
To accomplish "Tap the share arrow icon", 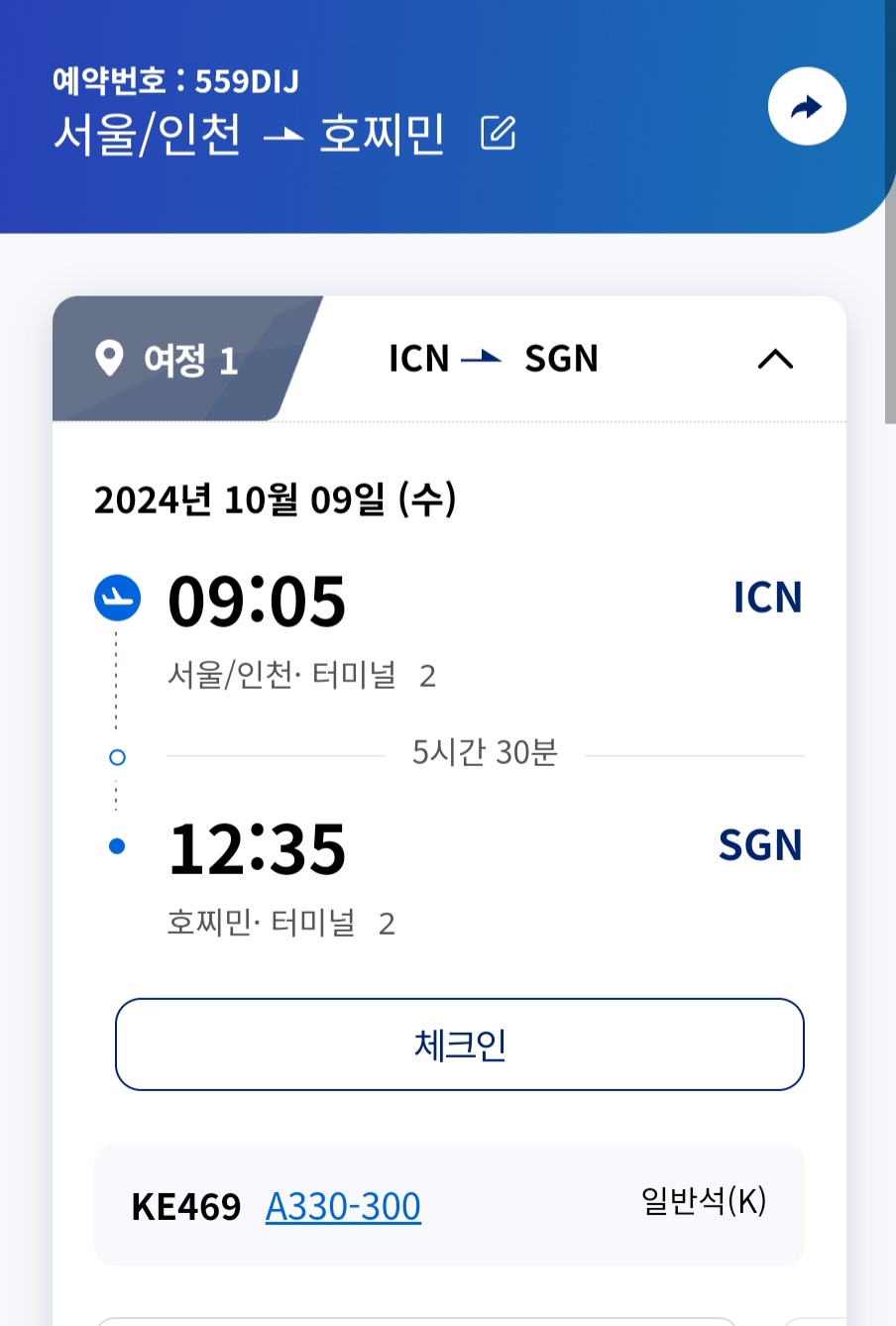I will point(807,107).
